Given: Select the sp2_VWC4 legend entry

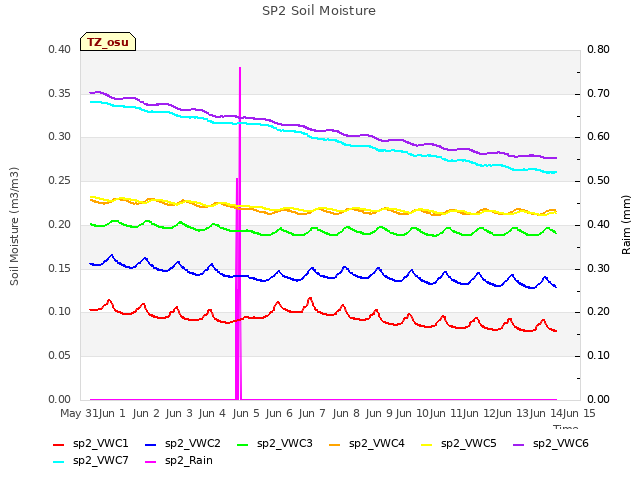Looking at the screenshot, I should coord(367,444).
